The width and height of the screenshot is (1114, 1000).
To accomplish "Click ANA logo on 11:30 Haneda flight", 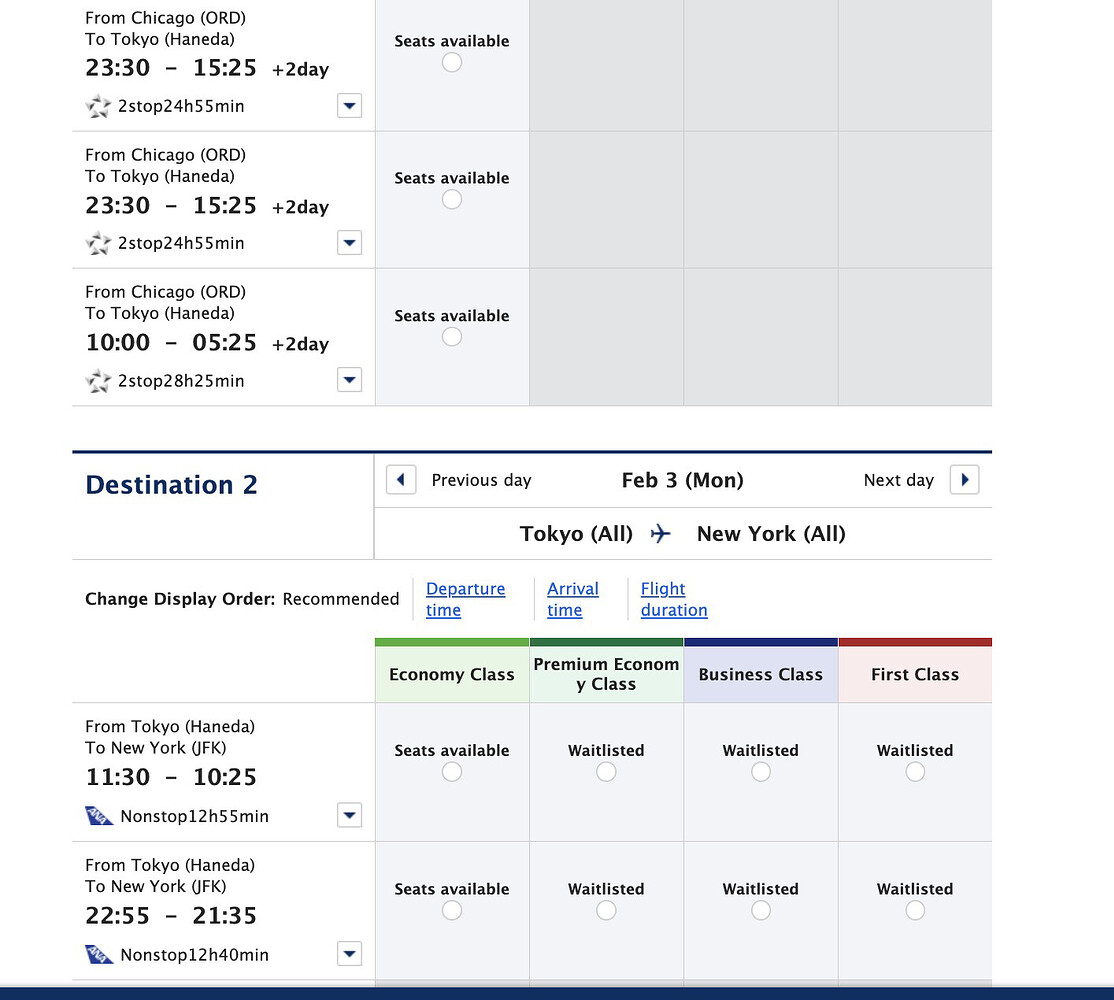I will [x=99, y=816].
